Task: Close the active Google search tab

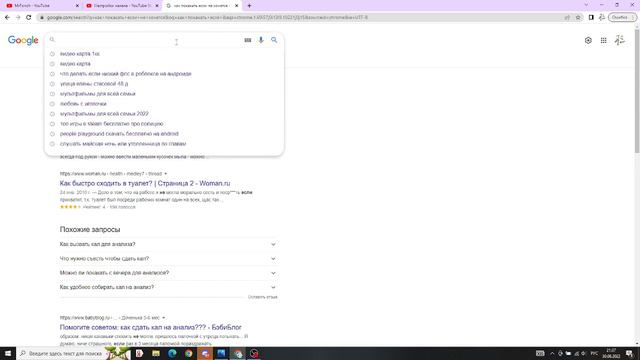Action: [x=237, y=6]
